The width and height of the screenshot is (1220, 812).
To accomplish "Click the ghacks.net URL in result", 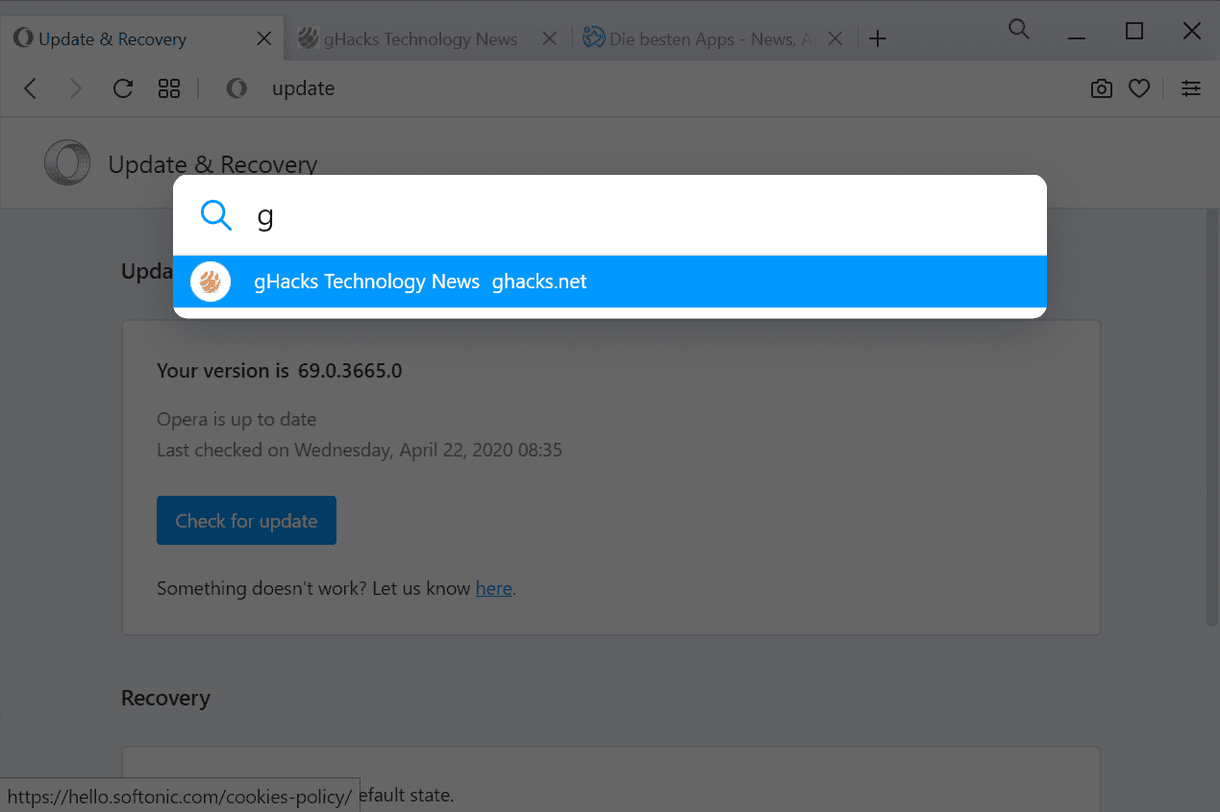I will point(540,282).
